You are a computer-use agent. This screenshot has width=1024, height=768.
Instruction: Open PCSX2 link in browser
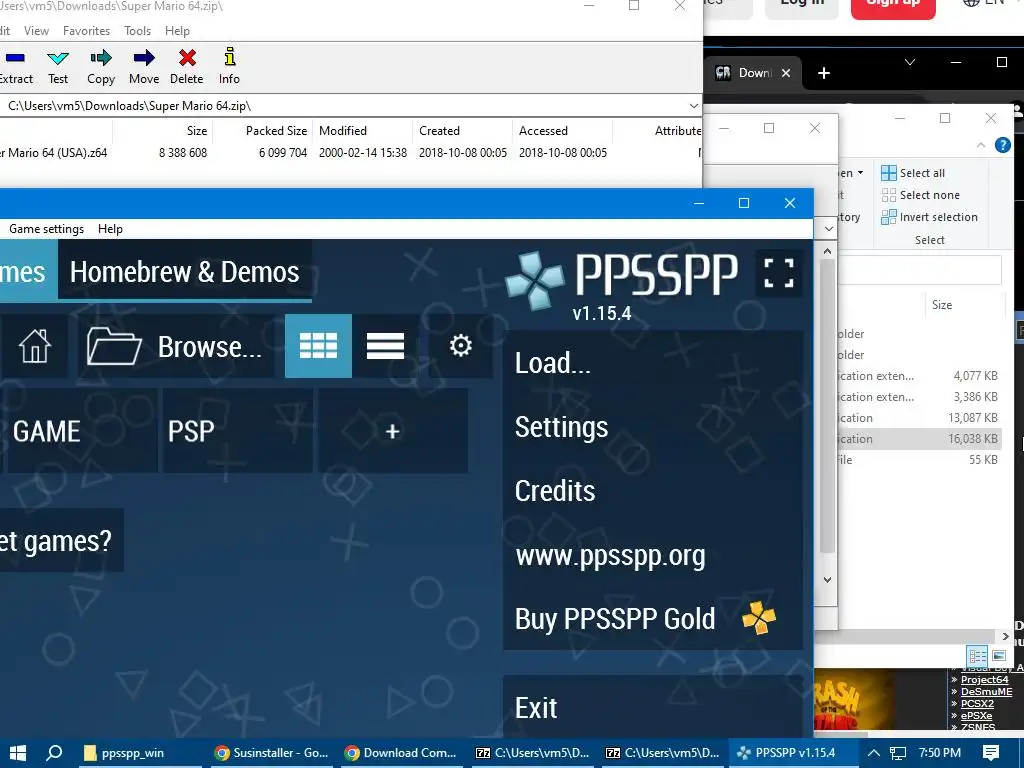[x=977, y=703]
